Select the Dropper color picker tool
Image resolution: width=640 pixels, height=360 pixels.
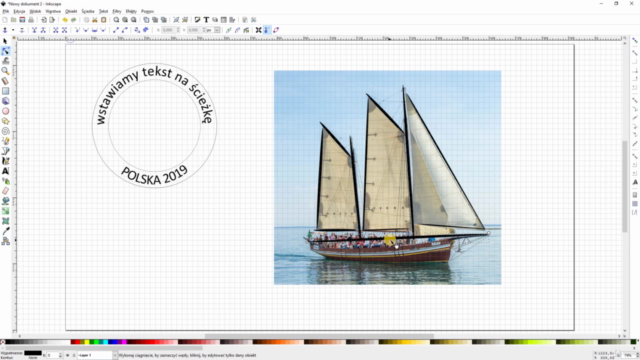click(5, 231)
